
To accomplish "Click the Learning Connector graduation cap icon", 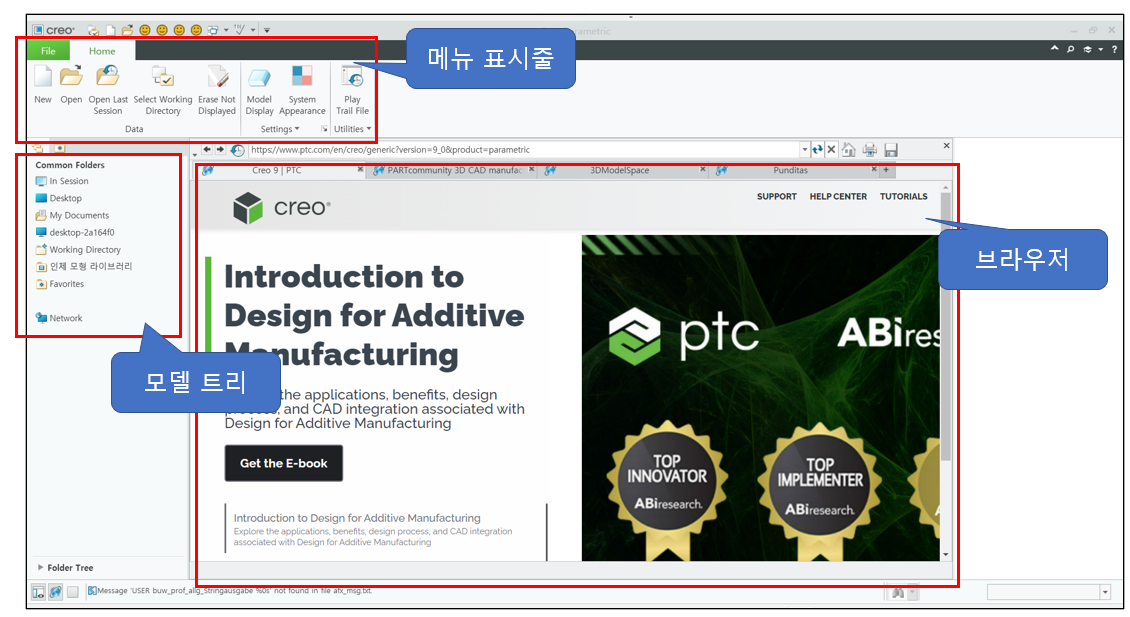I will [x=1087, y=49].
